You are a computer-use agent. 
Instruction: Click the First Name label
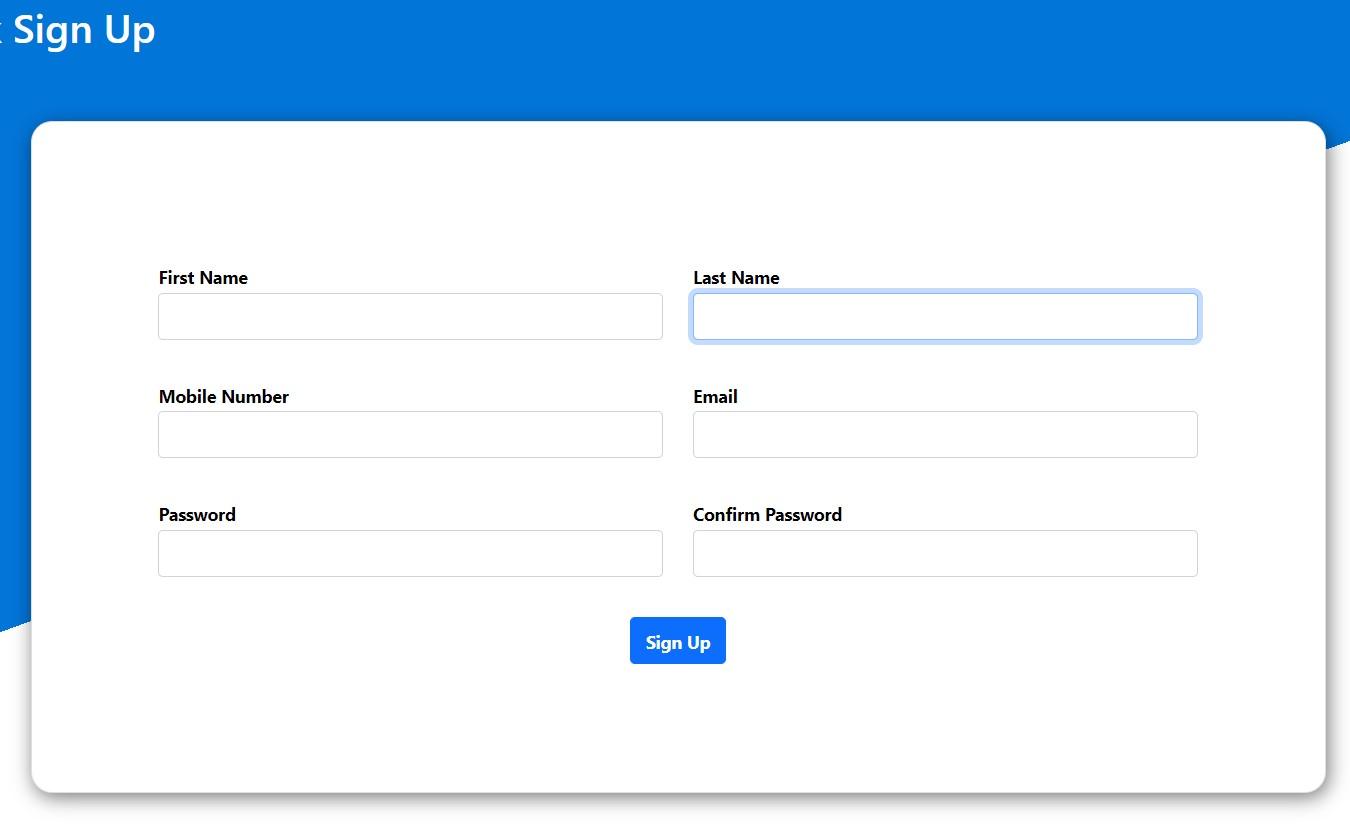(x=202, y=278)
